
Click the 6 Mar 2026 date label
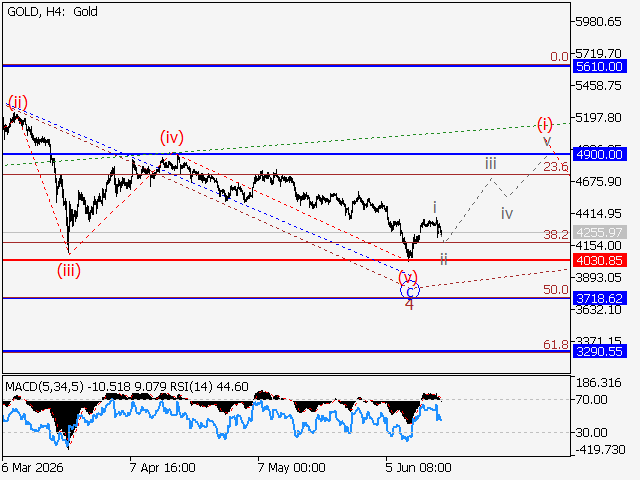click(x=33, y=467)
